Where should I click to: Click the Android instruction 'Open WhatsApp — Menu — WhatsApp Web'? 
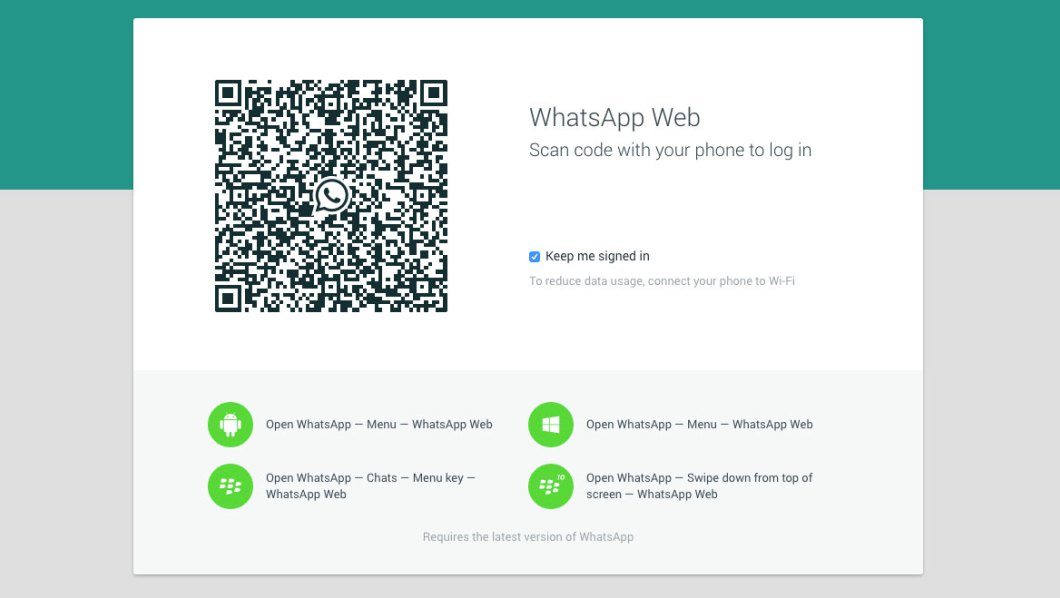pyautogui.click(x=379, y=424)
